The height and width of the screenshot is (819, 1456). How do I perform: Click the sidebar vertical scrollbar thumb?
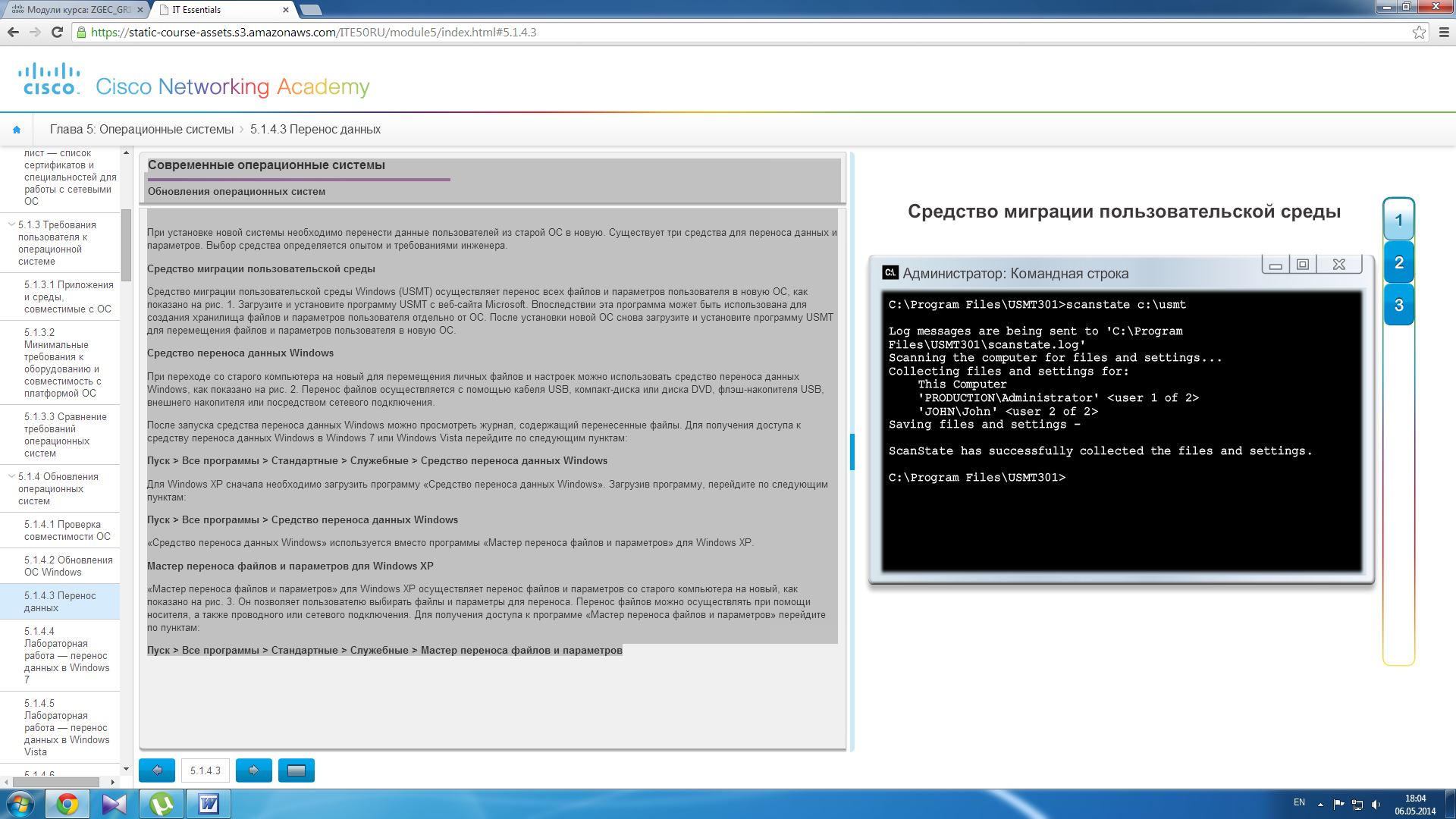[x=127, y=244]
